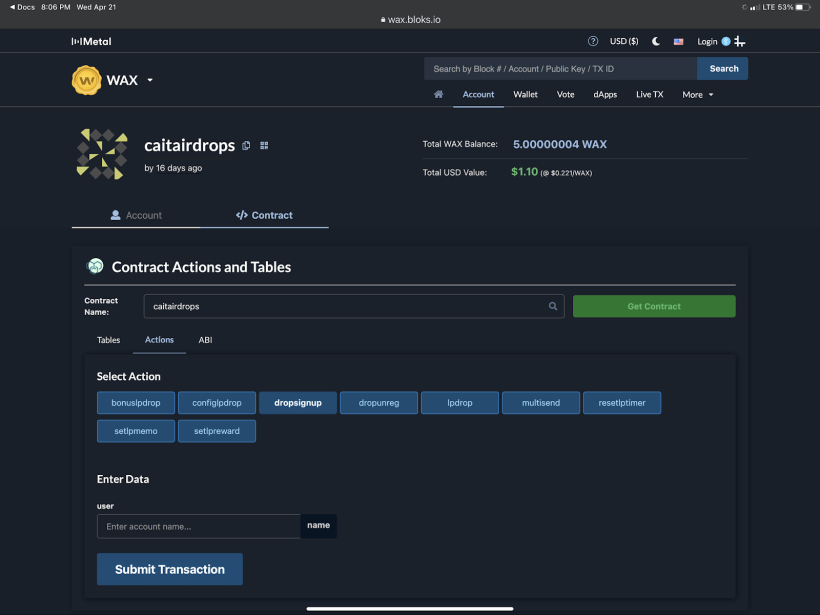Image resolution: width=820 pixels, height=615 pixels.
Task: Select the setlpreward action
Action: (217, 431)
